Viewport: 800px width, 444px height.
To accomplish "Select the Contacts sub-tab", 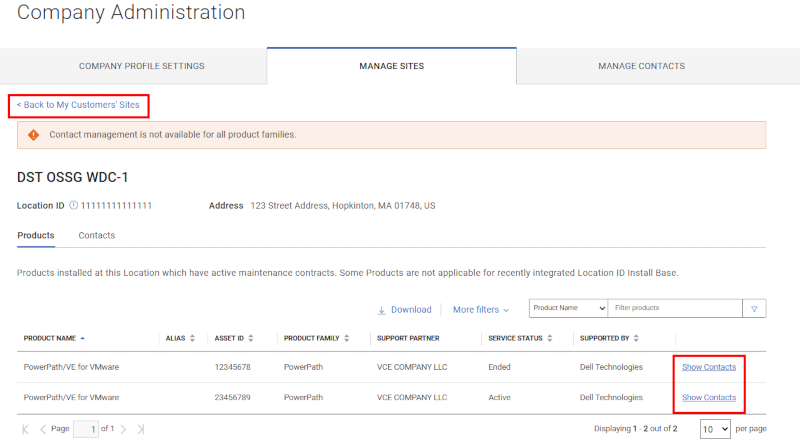I will pos(97,235).
